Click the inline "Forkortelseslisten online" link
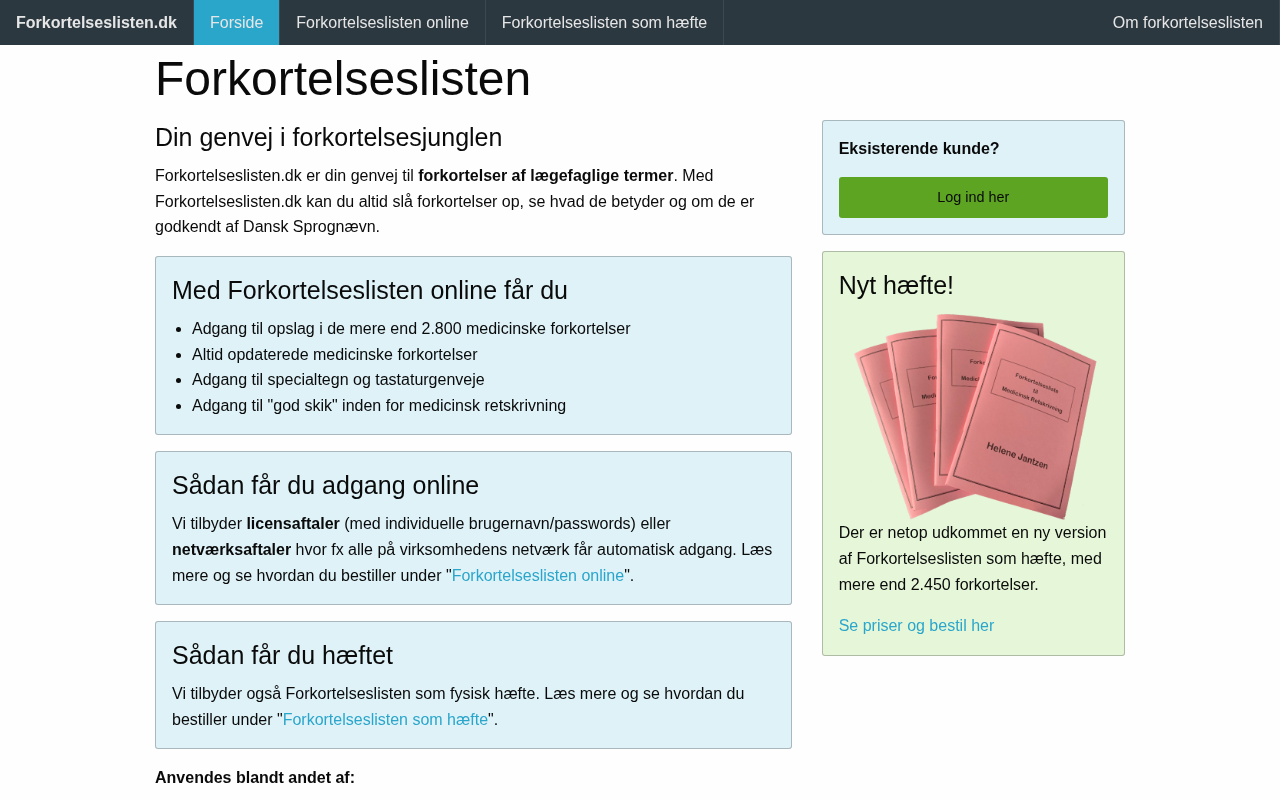Screen dimensions: 1280x800 (537, 575)
